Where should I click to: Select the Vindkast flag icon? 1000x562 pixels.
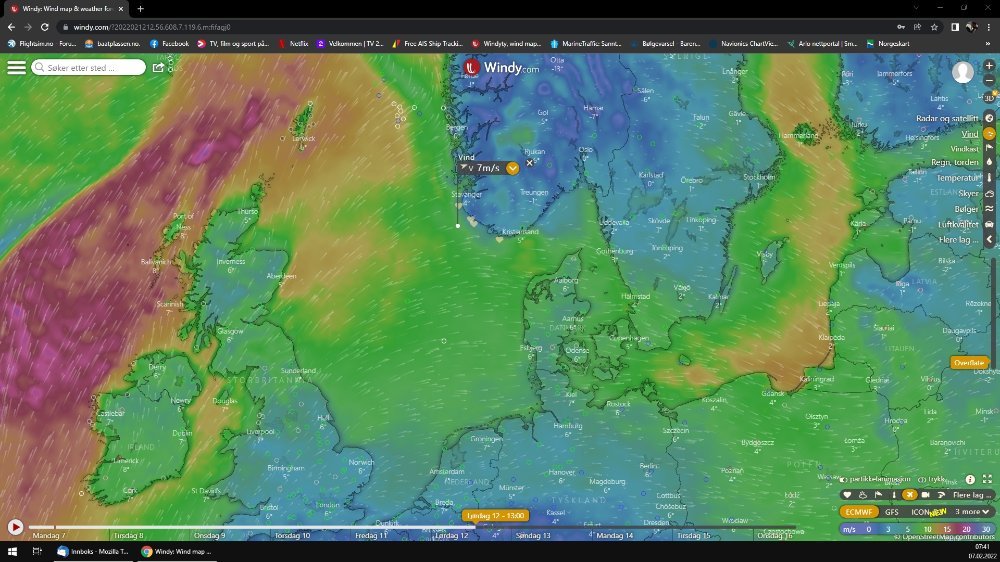pos(989,149)
